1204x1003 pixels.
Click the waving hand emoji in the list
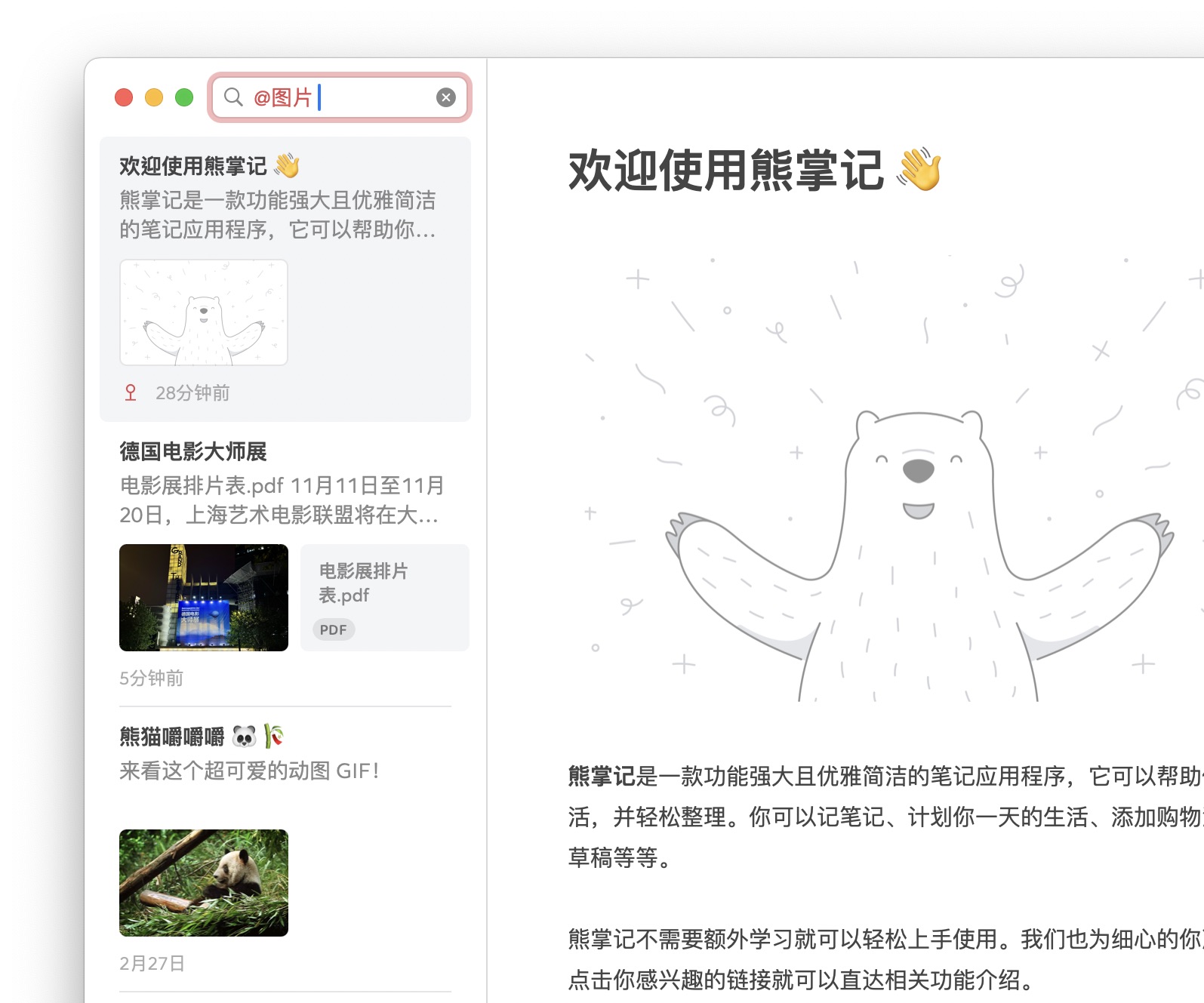[x=287, y=165]
